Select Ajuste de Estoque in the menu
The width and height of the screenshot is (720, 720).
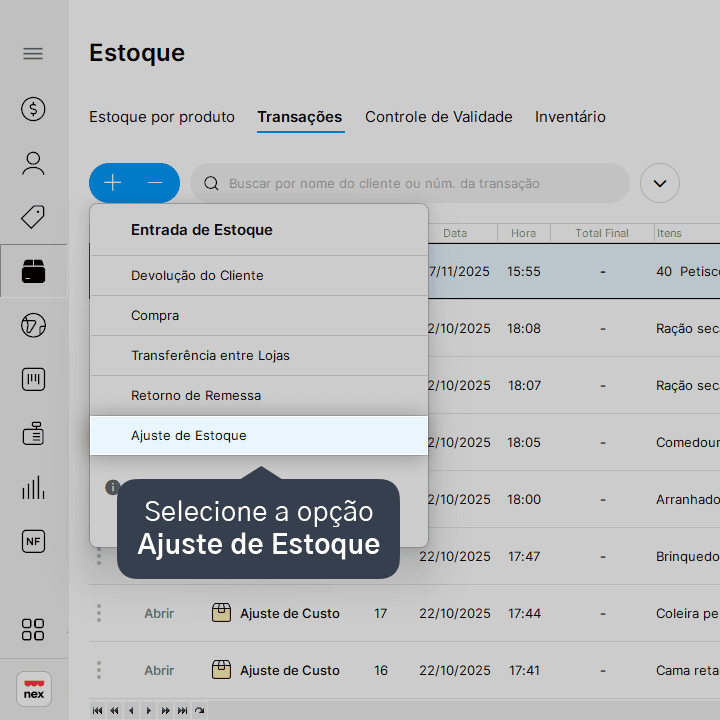[x=259, y=435]
